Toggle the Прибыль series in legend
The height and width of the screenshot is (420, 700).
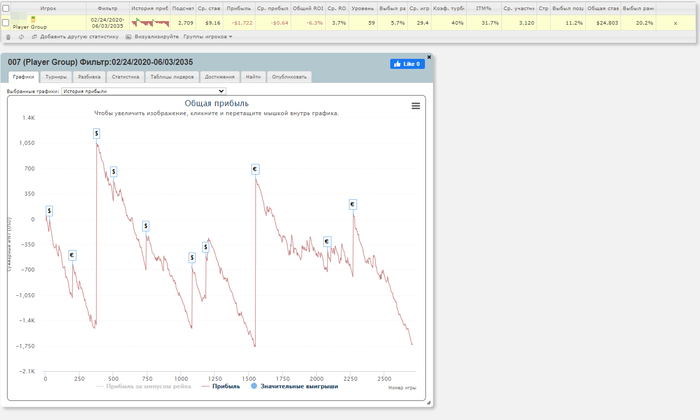click(x=221, y=387)
